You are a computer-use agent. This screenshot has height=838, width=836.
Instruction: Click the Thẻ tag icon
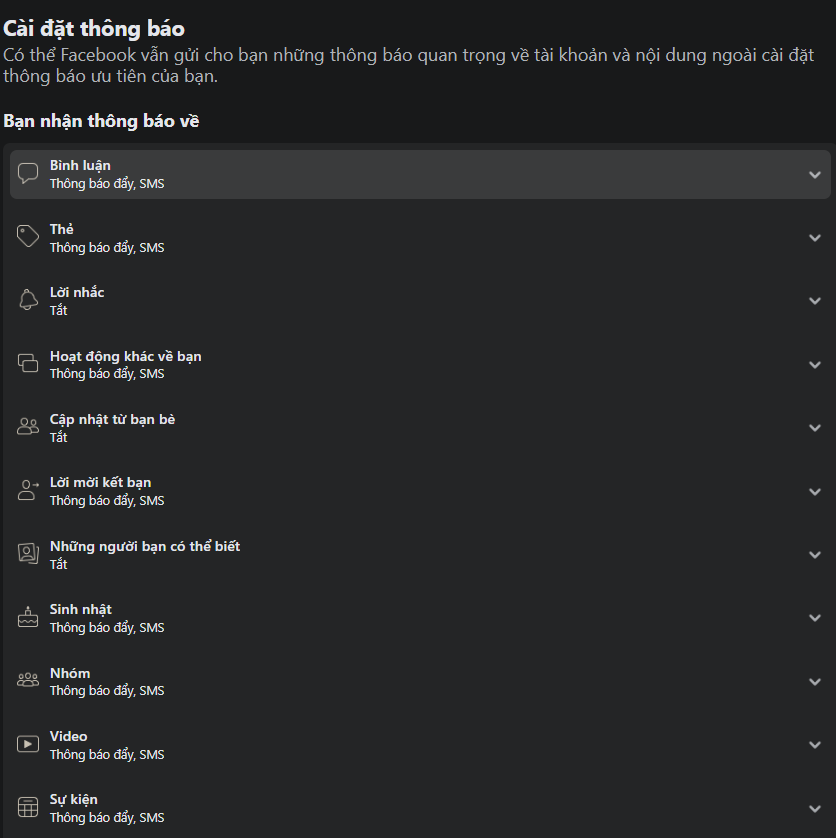point(28,236)
